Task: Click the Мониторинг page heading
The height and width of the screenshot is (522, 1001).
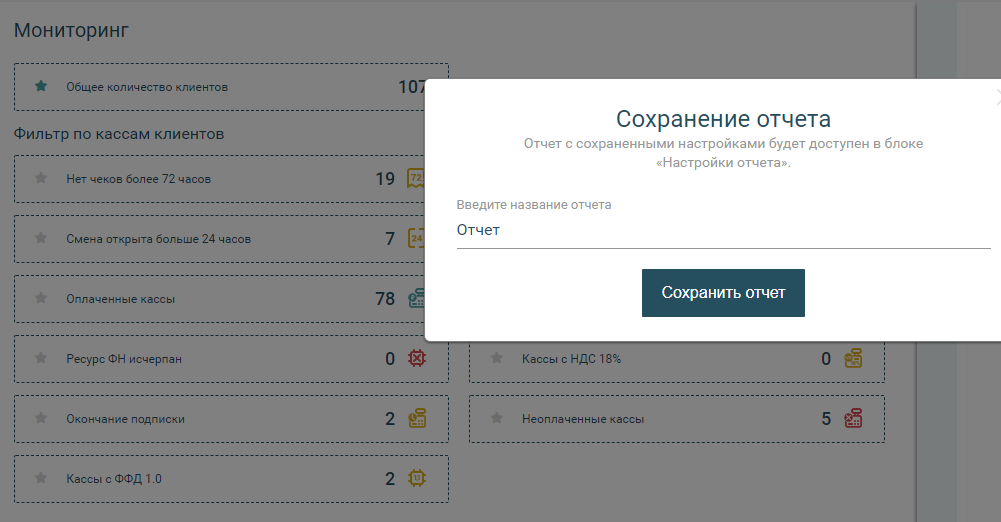Action: (72, 30)
